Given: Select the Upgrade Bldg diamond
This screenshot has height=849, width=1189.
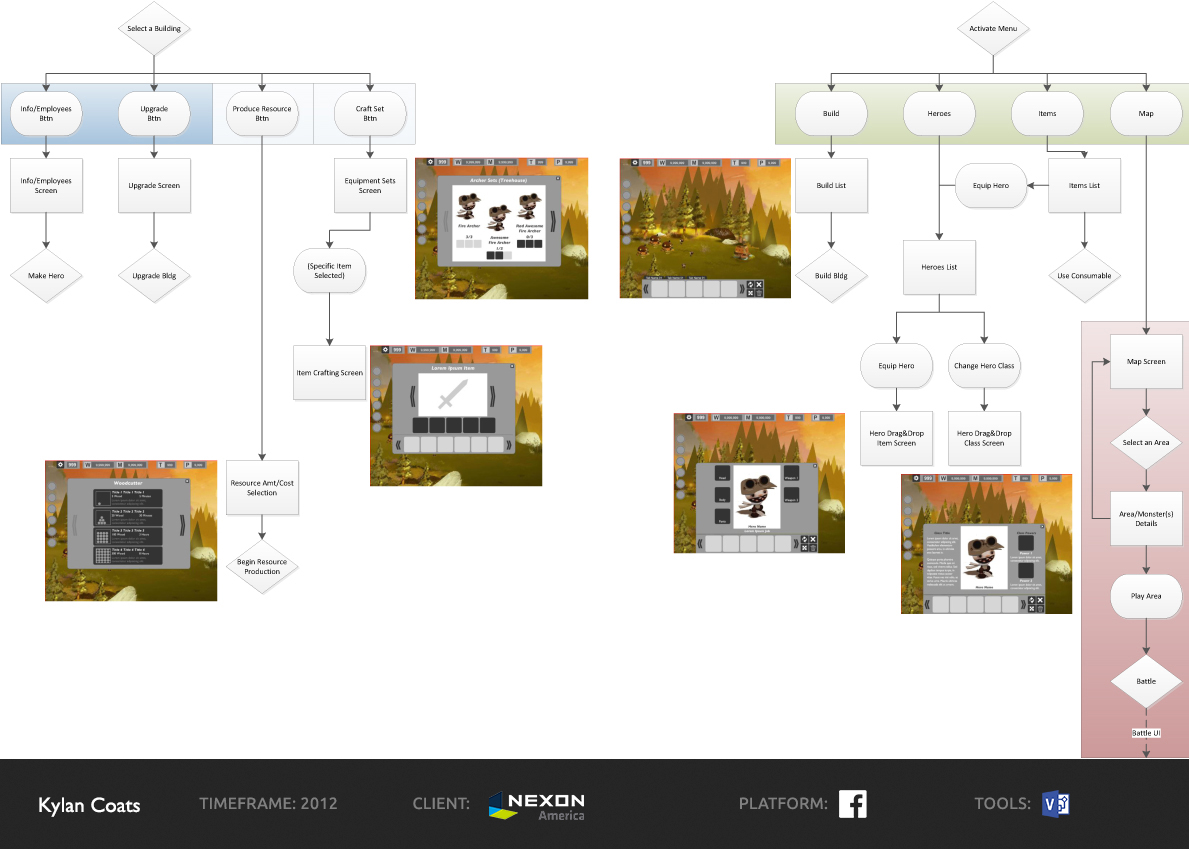Looking at the screenshot, I should 154,276.
